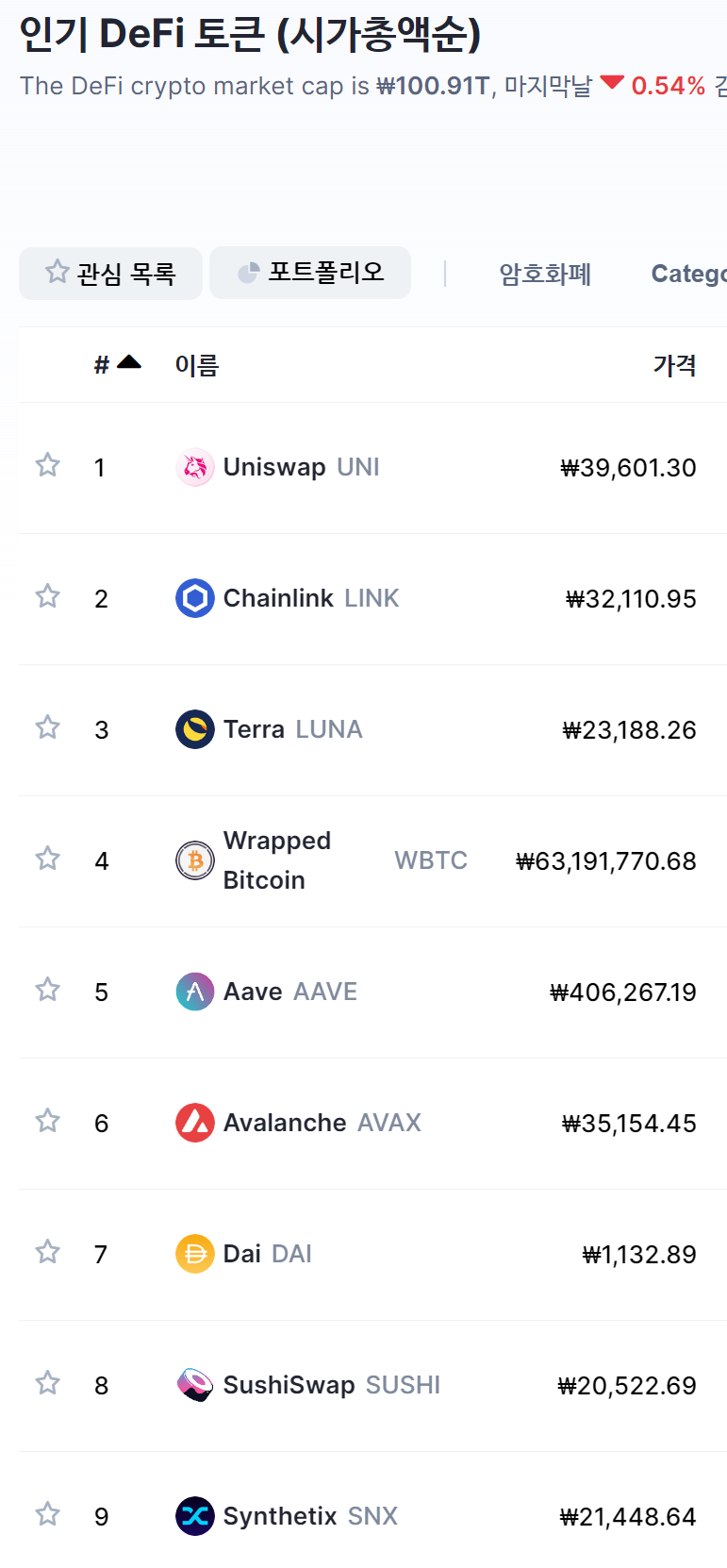Click the Avalanche red logo icon
Viewport: 727px width, 1568px height.
pyautogui.click(x=195, y=1123)
